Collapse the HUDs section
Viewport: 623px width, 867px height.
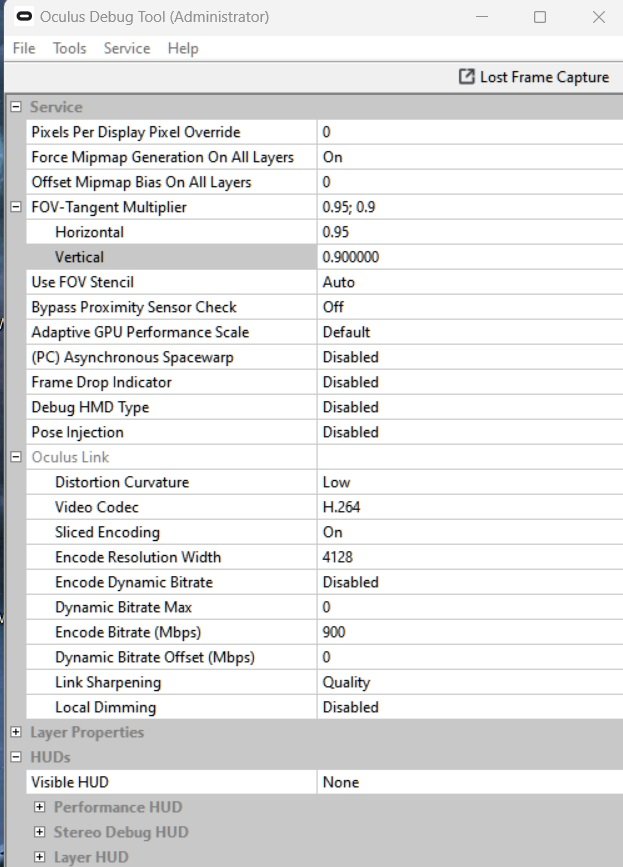[16, 756]
